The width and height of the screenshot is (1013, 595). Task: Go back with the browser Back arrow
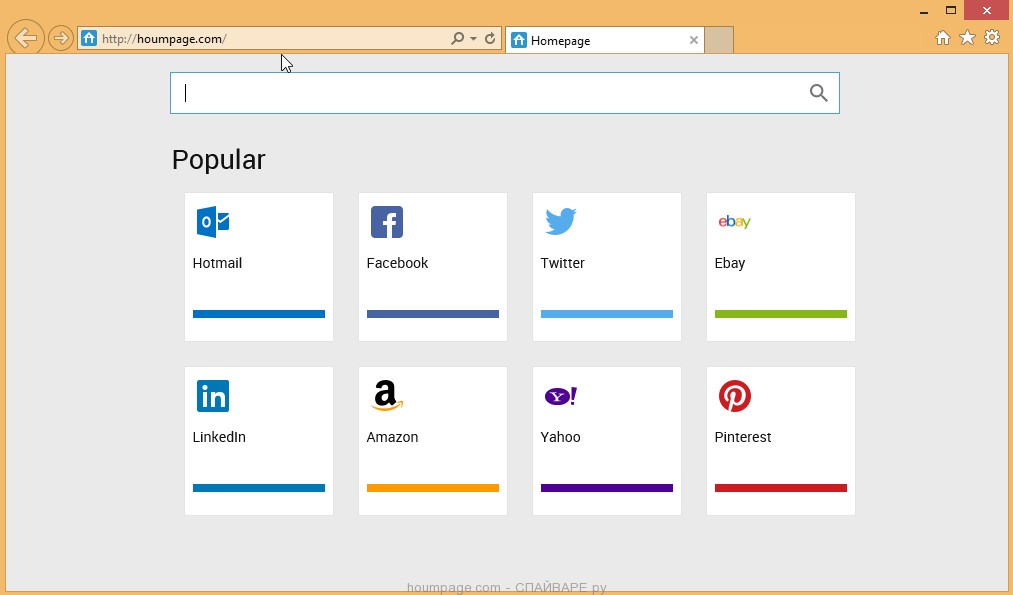(26, 38)
